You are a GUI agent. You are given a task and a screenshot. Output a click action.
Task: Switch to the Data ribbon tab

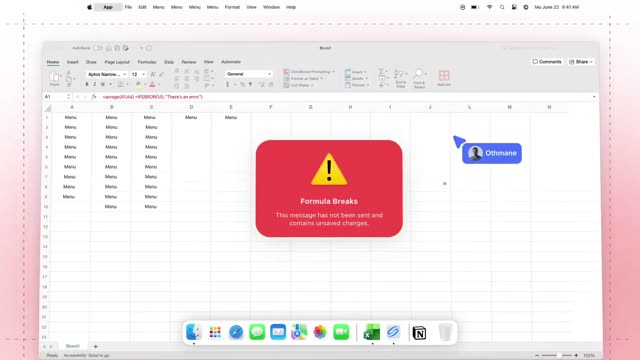169,62
